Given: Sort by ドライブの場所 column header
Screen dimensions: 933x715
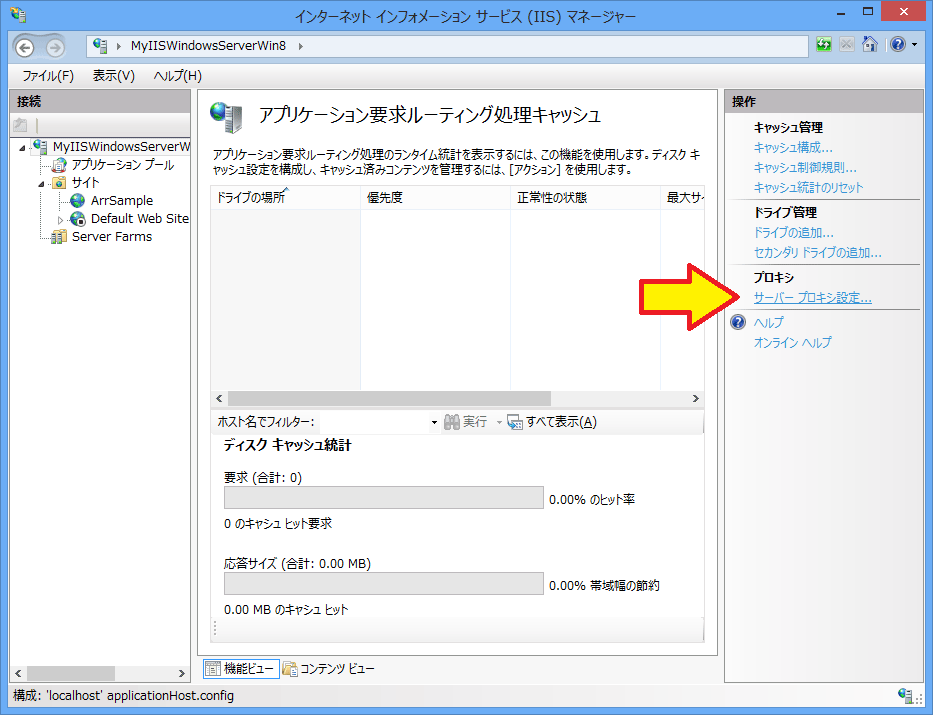Looking at the screenshot, I should click(286, 197).
